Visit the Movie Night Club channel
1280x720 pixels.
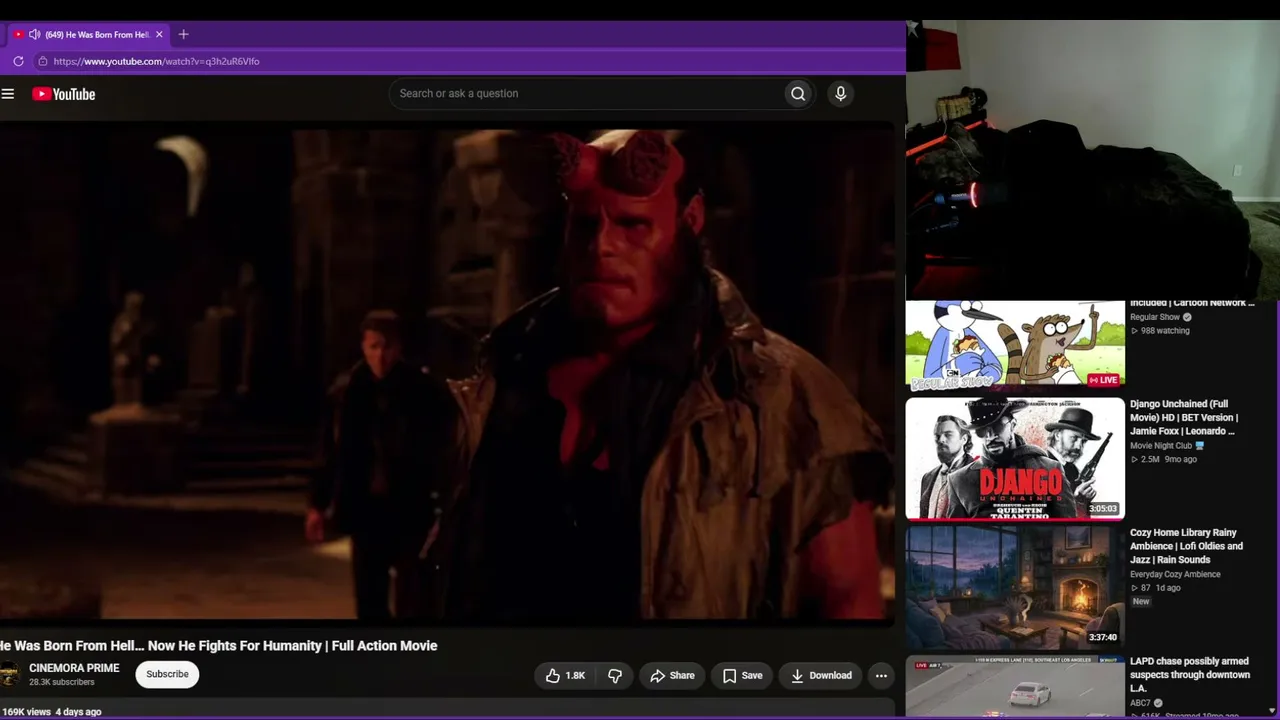[x=1161, y=446]
